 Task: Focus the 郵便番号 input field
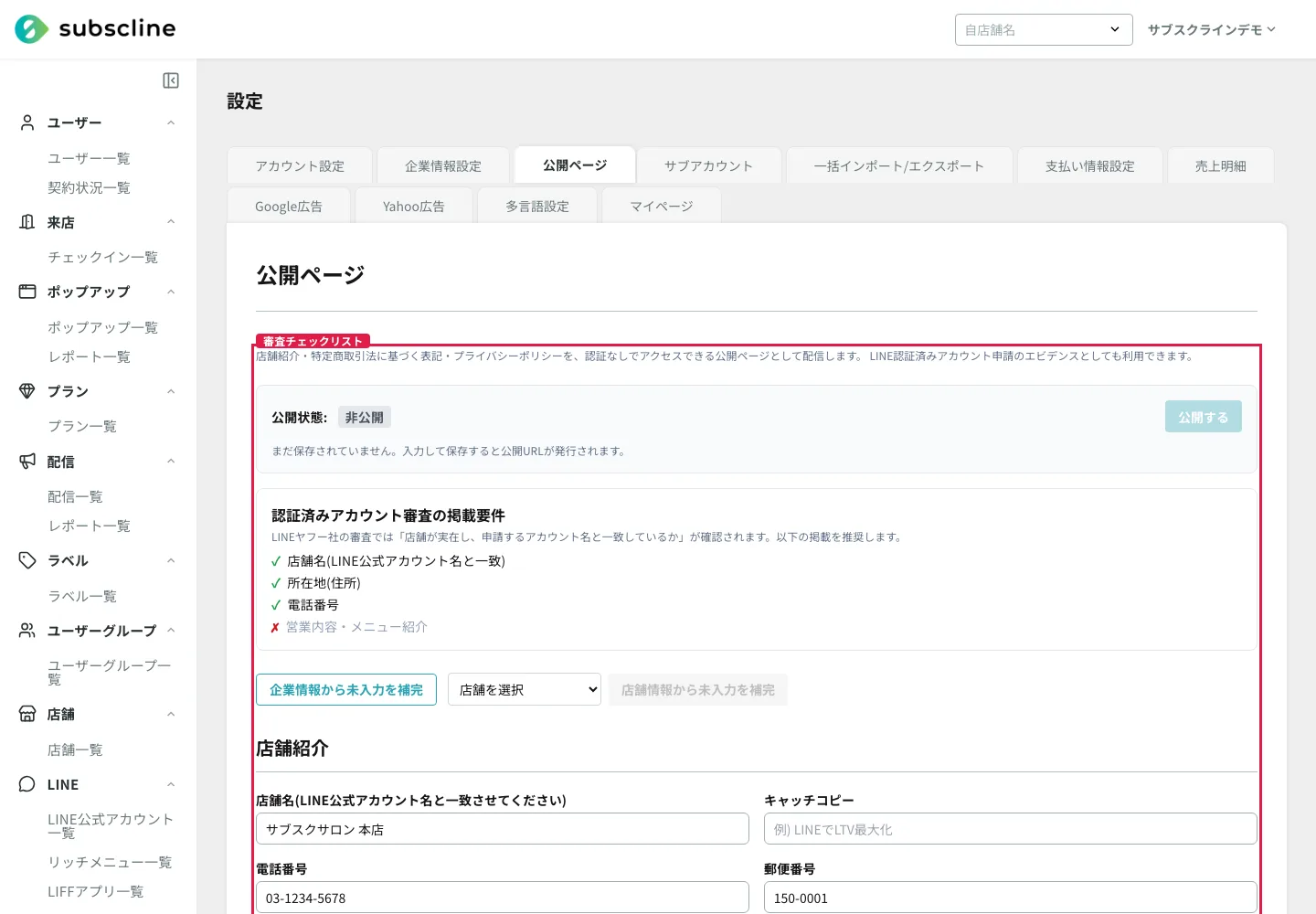click(x=1011, y=898)
